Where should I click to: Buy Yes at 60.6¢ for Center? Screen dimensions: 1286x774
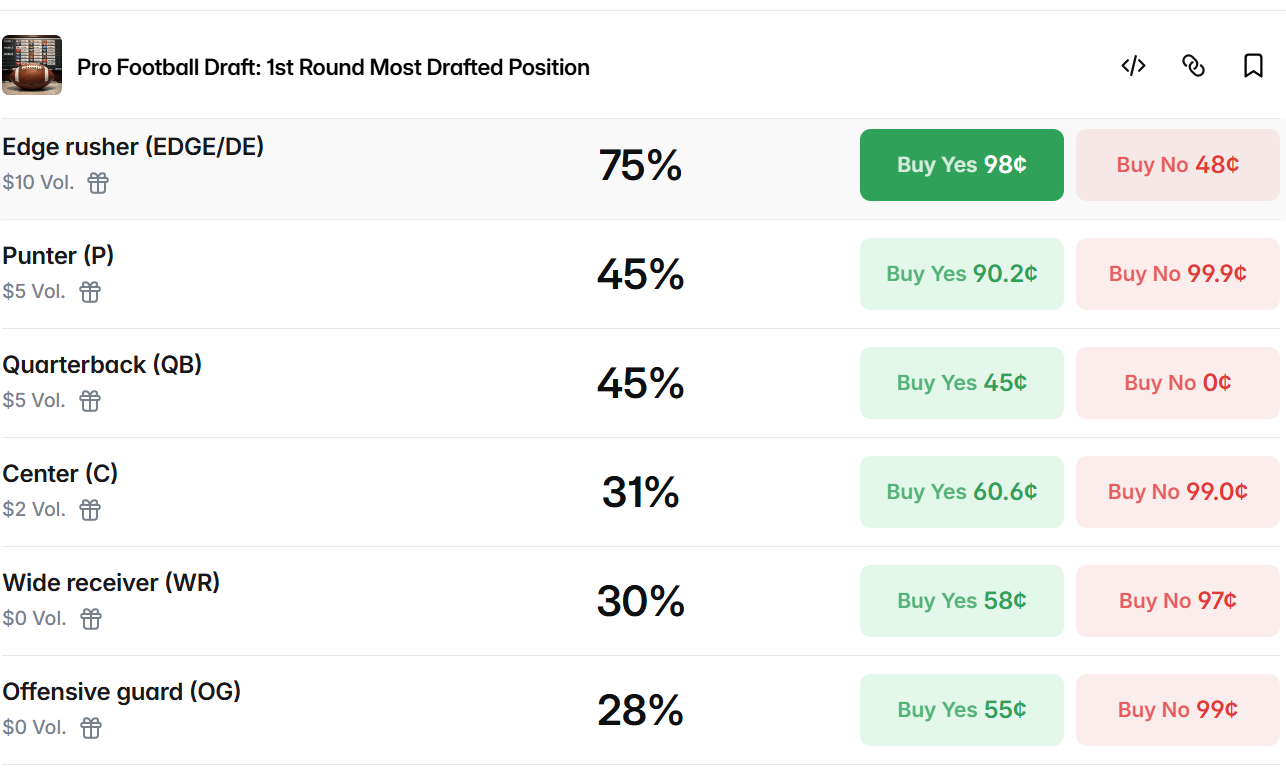(x=961, y=492)
